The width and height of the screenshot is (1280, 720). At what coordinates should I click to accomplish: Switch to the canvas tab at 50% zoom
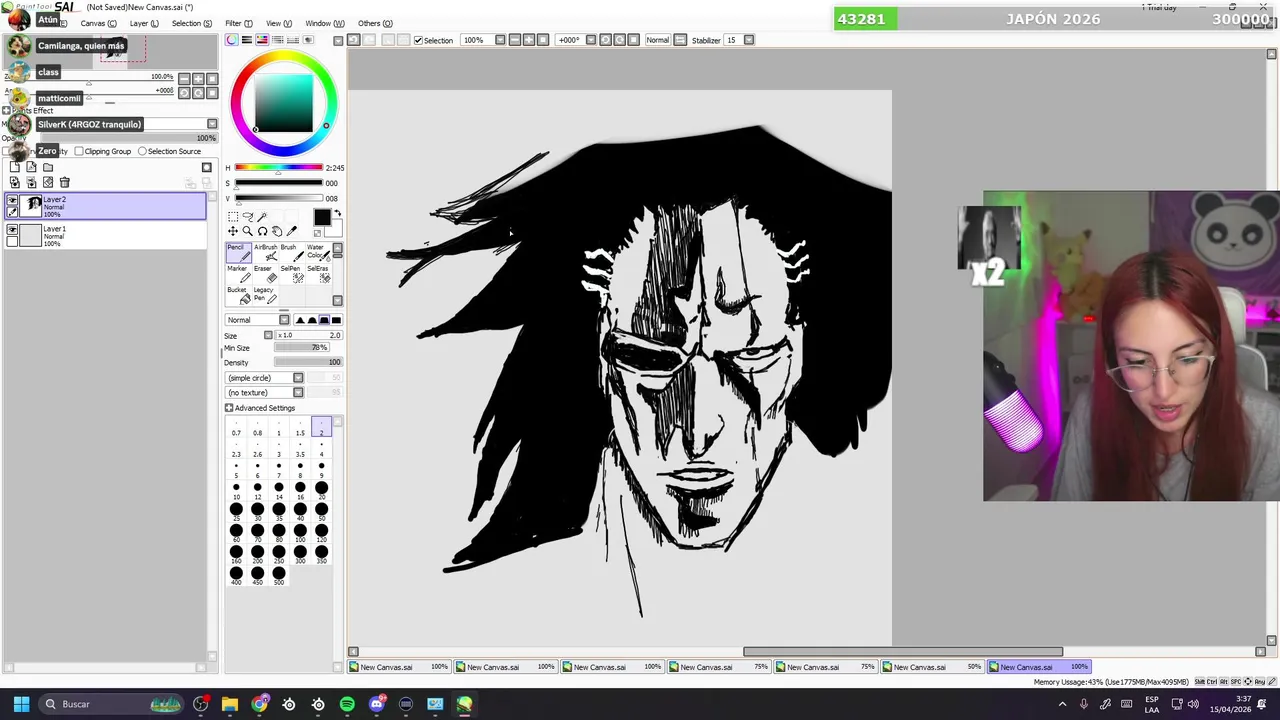tap(933, 667)
